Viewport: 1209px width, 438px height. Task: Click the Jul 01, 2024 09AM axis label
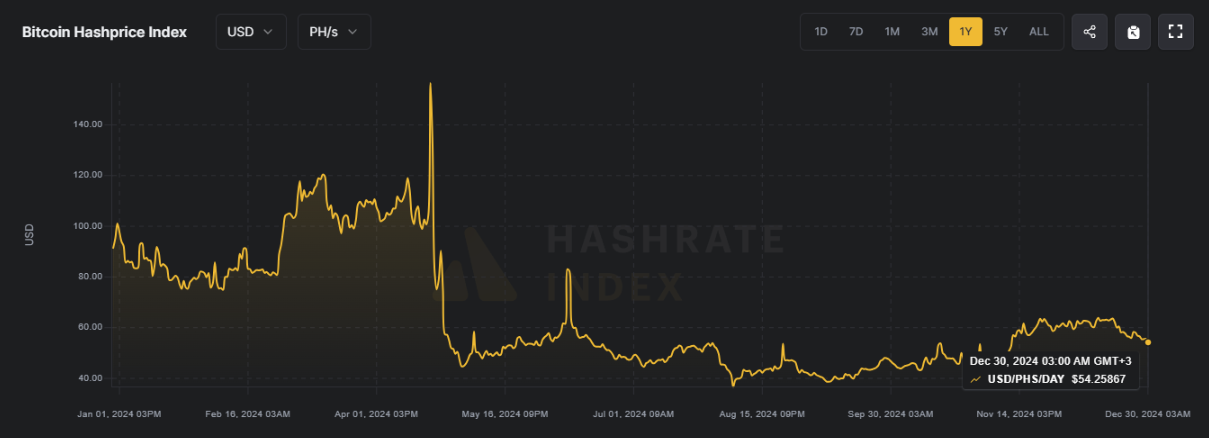coord(634,413)
